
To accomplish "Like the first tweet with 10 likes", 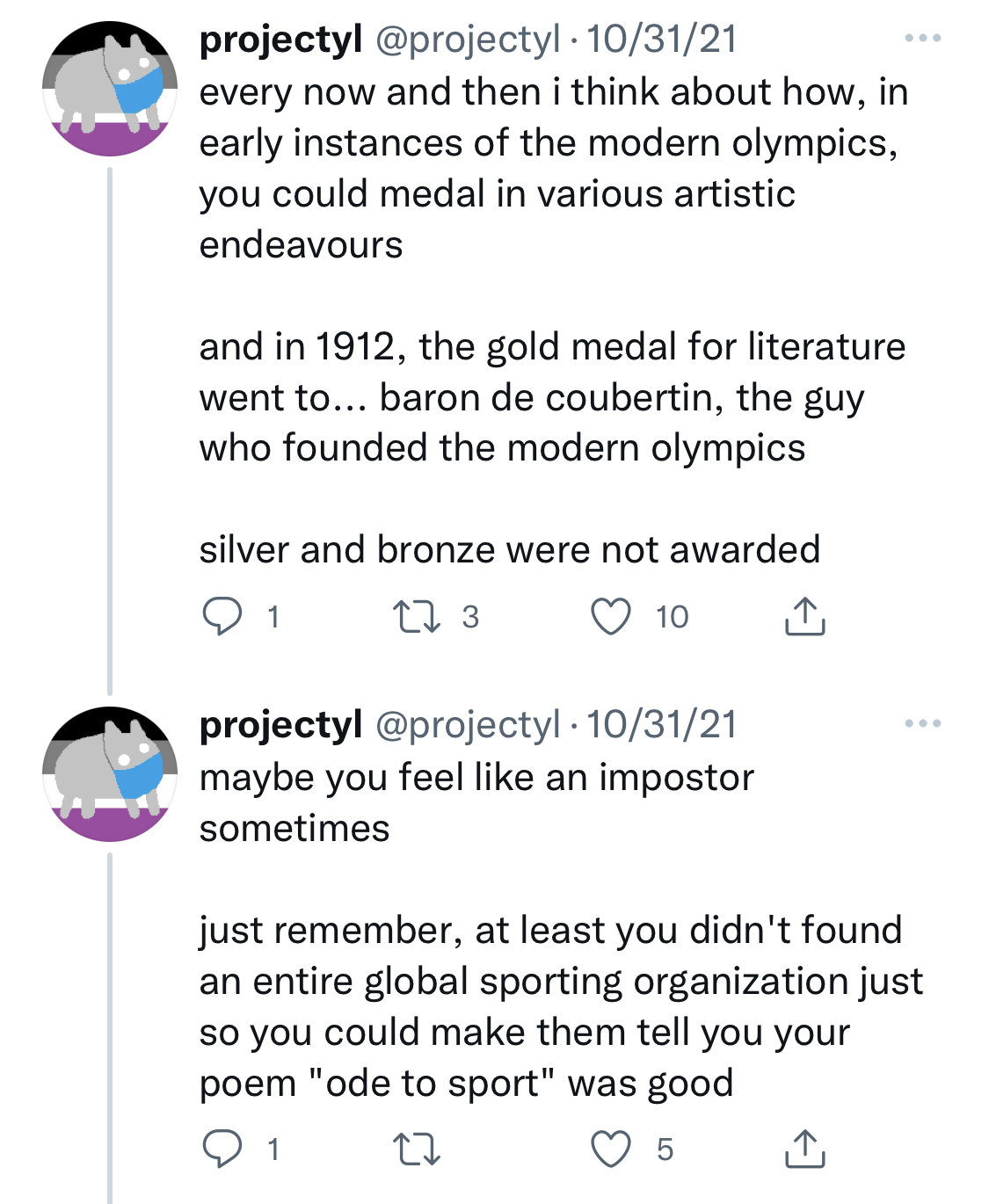I will [610, 616].
